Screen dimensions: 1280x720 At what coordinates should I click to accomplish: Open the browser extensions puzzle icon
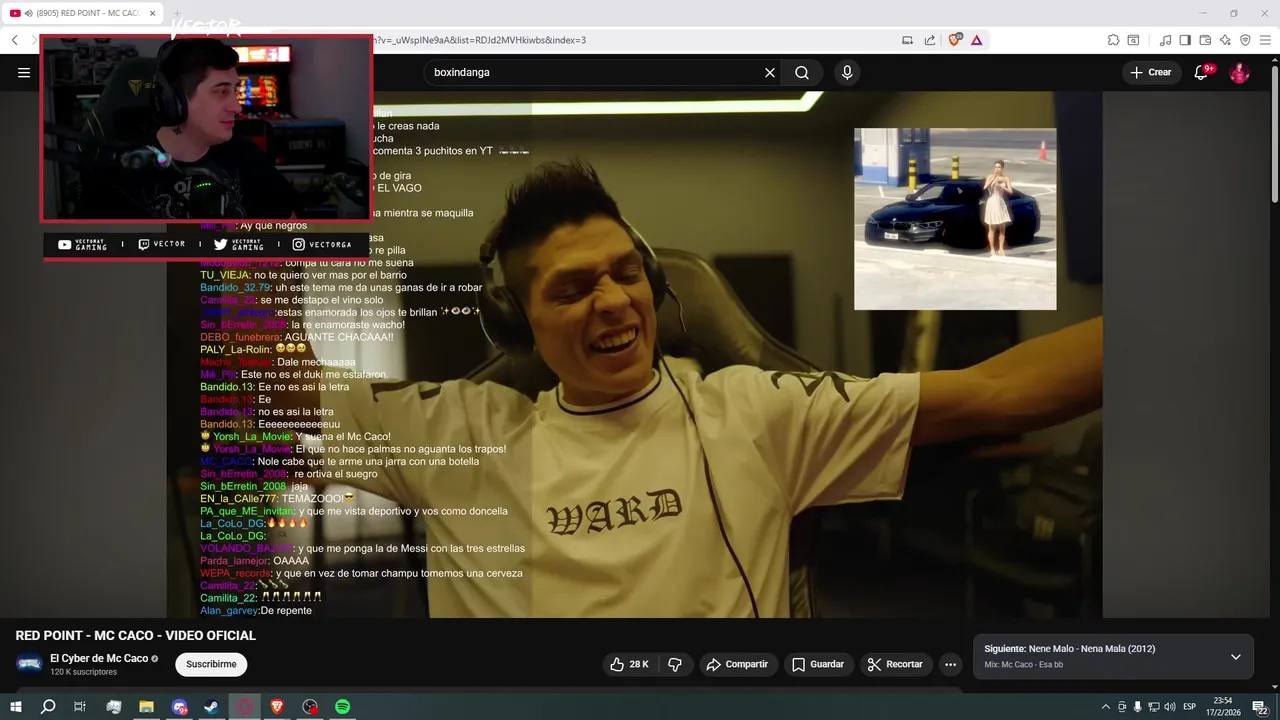click(1113, 40)
